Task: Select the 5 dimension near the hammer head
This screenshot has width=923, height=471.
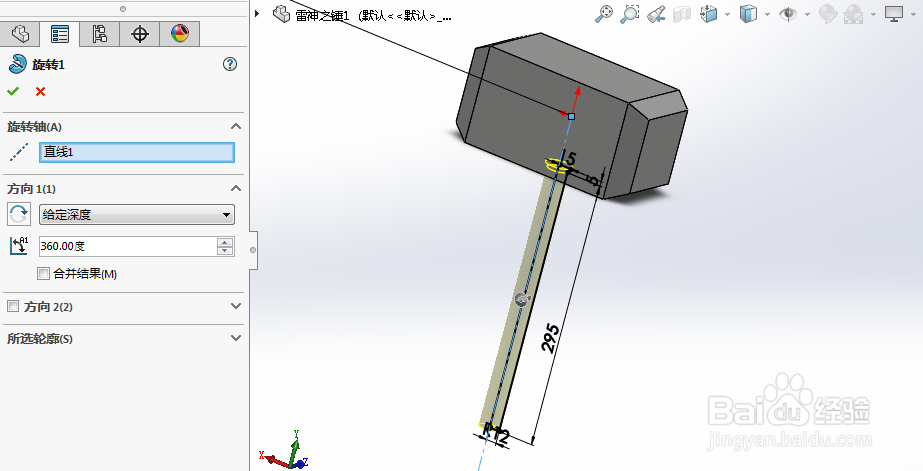Action: [x=570, y=158]
